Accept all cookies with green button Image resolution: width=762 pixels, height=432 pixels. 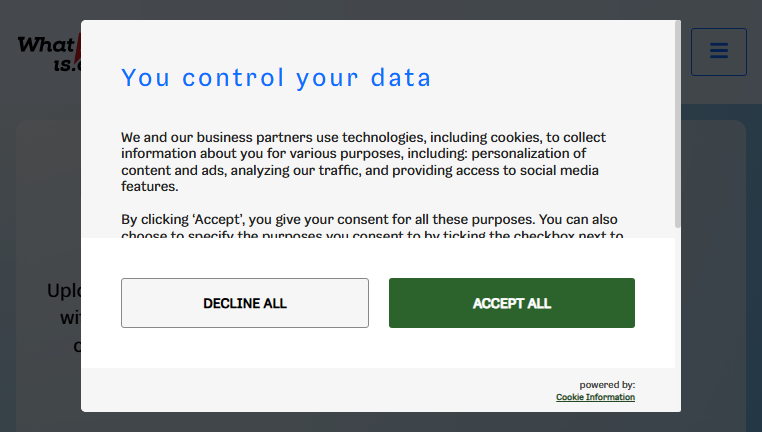click(512, 303)
